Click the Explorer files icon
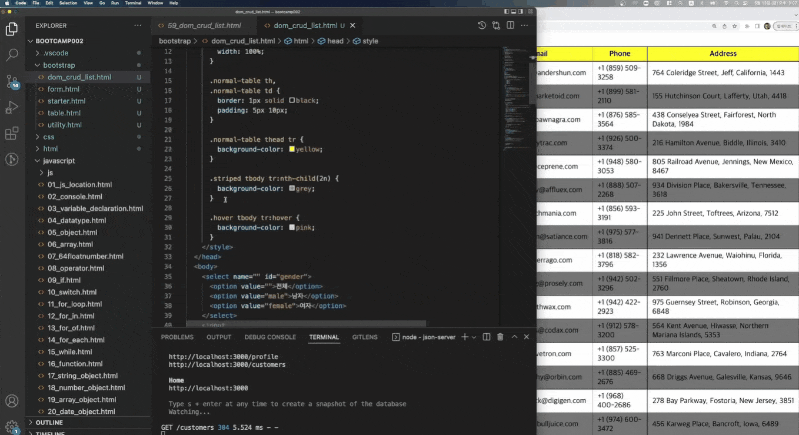The height and width of the screenshot is (435, 799). click(x=13, y=31)
